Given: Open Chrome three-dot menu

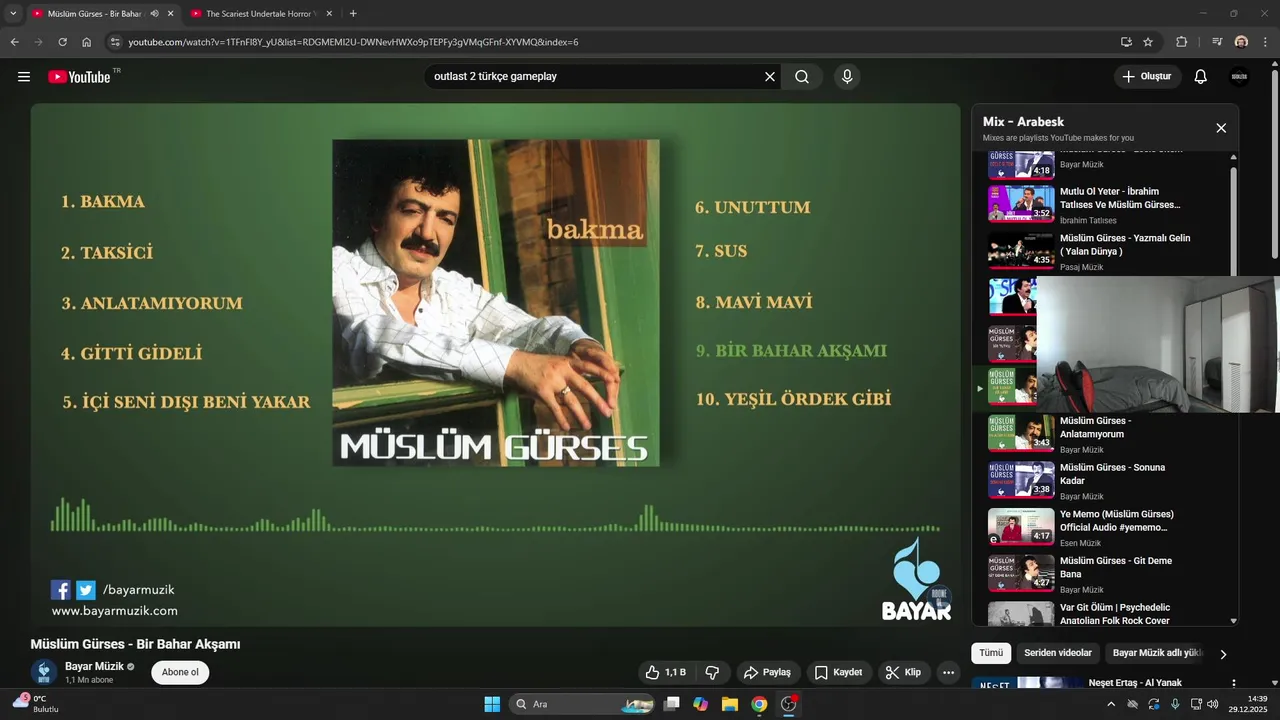Looking at the screenshot, I should [1266, 42].
